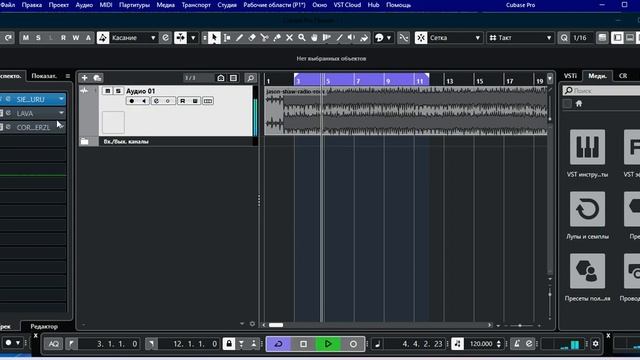Click the tempo value 120.000
The image size is (640, 360).
(x=481, y=344)
